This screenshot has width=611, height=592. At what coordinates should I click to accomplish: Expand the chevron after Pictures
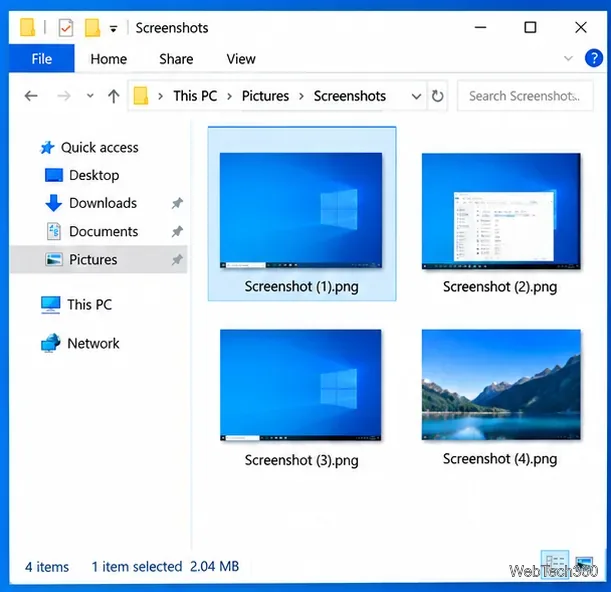(x=301, y=96)
